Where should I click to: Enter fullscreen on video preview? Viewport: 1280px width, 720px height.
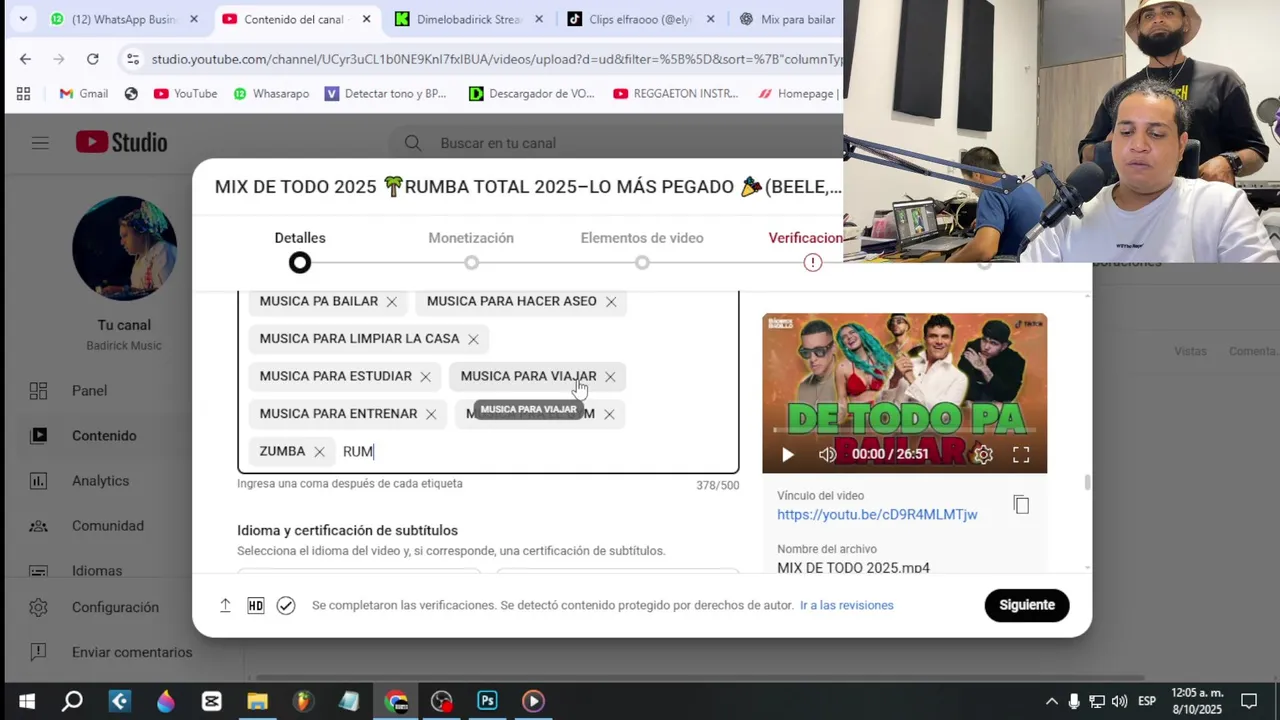pyautogui.click(x=1021, y=455)
